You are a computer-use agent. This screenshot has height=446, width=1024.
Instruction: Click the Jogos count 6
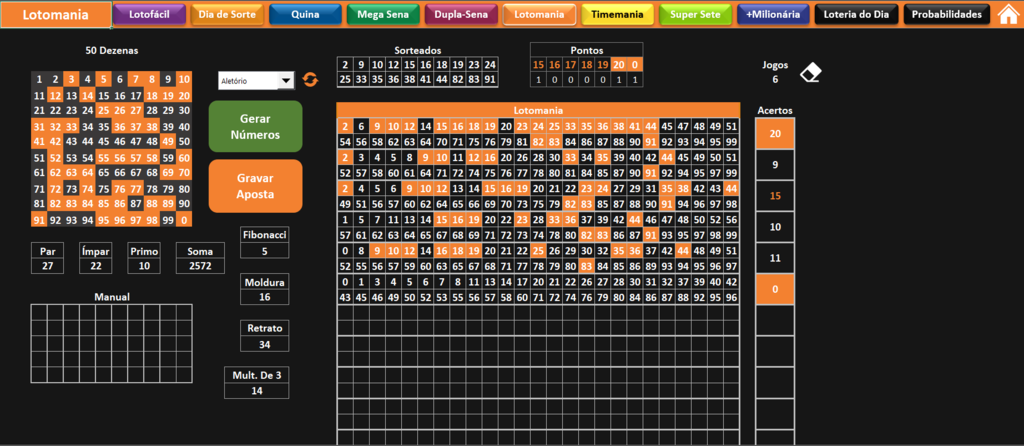775,79
